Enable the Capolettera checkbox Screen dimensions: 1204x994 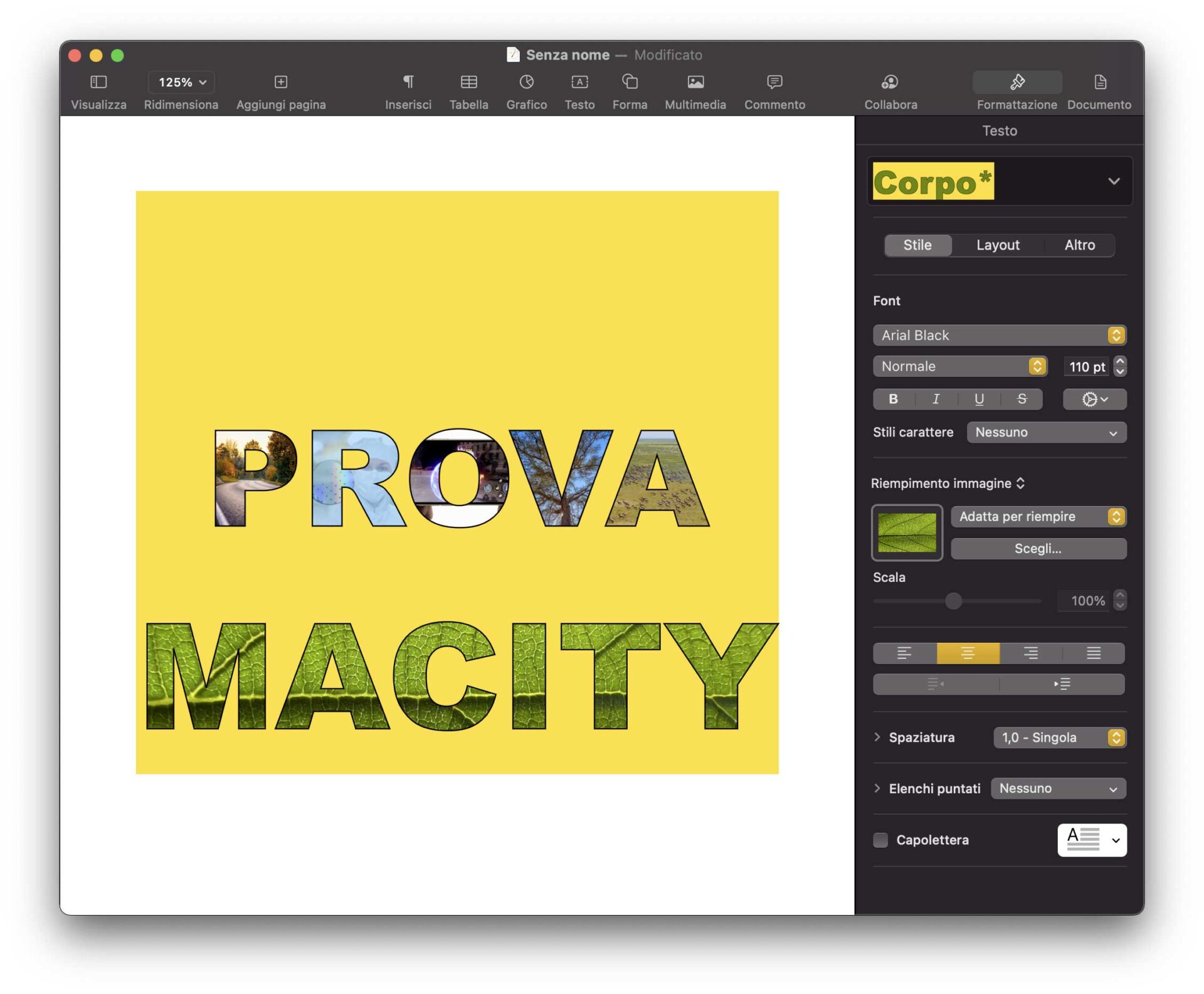[880, 840]
